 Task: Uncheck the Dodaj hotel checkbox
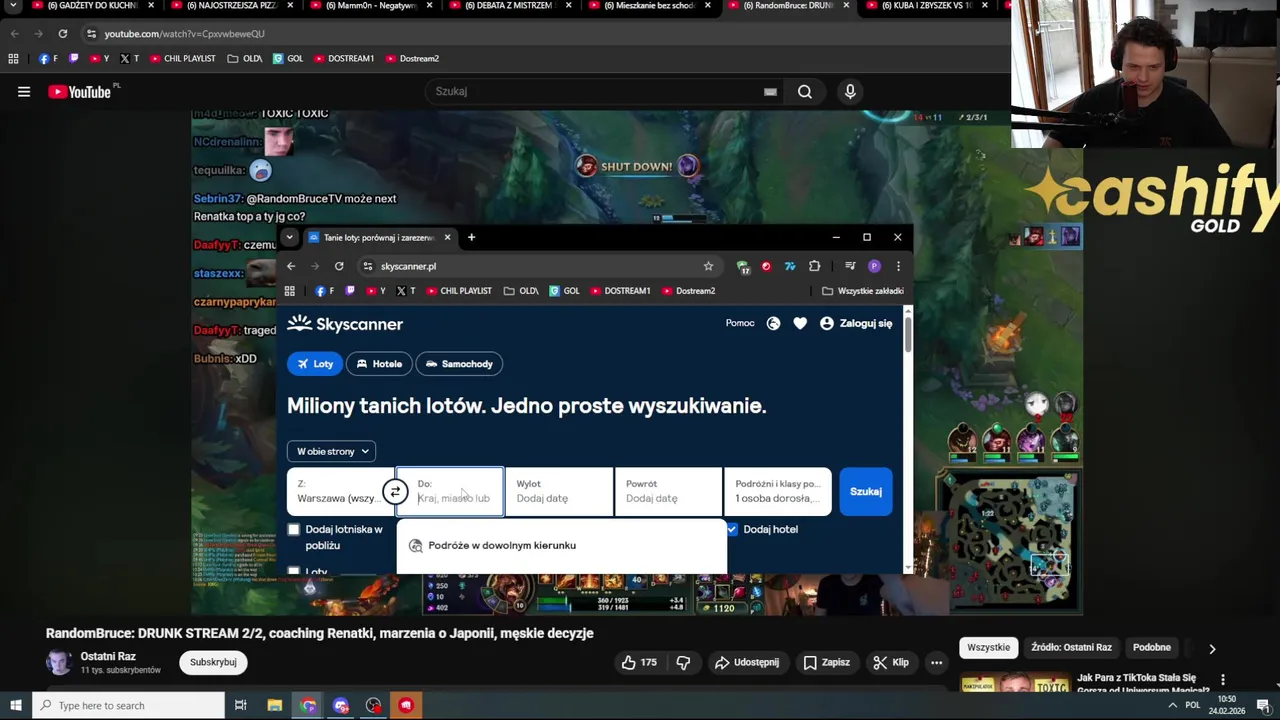(732, 529)
